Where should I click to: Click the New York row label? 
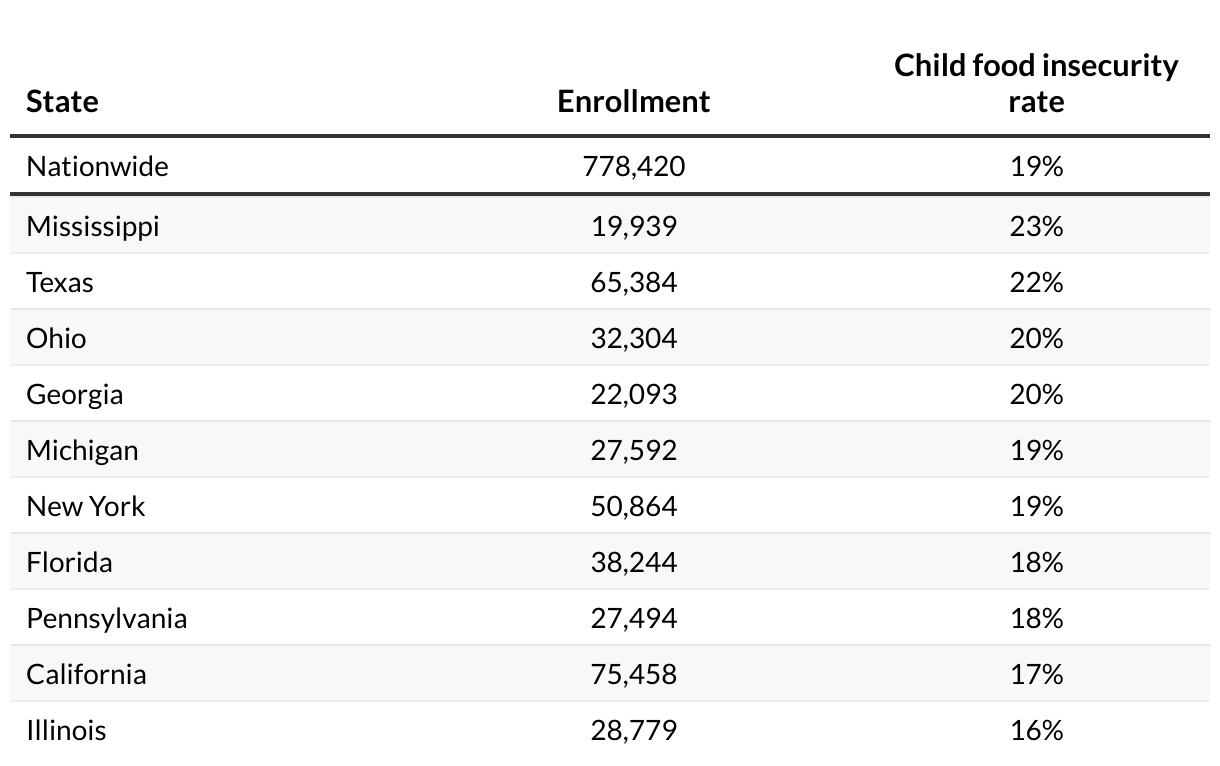[85, 506]
